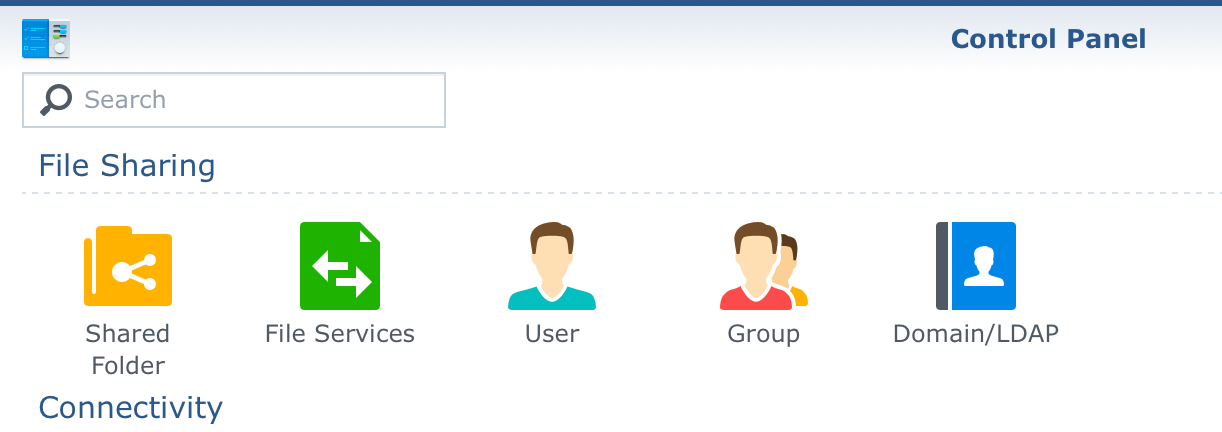Open the User account icon
The height and width of the screenshot is (432, 1222).
tap(552, 266)
